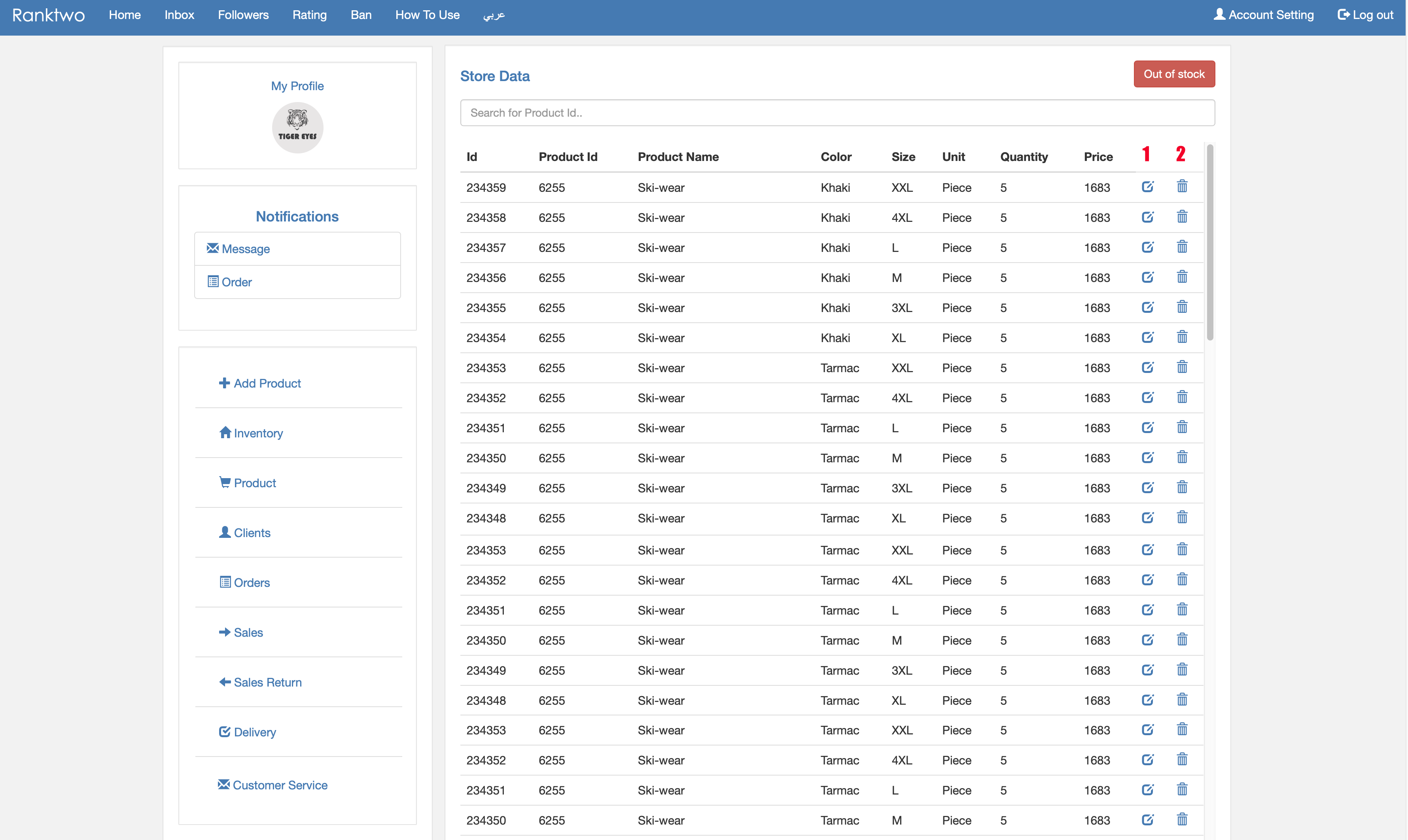Click the Product Name column header

coord(678,157)
